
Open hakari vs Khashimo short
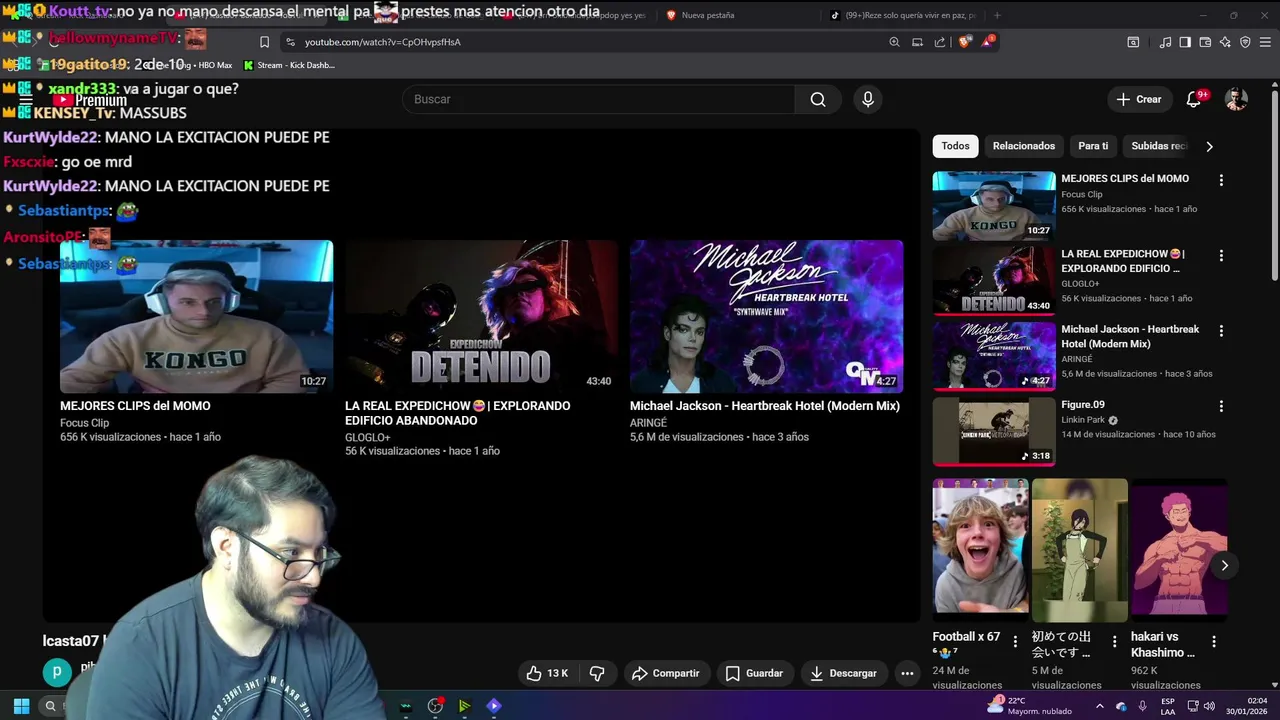click(1179, 545)
